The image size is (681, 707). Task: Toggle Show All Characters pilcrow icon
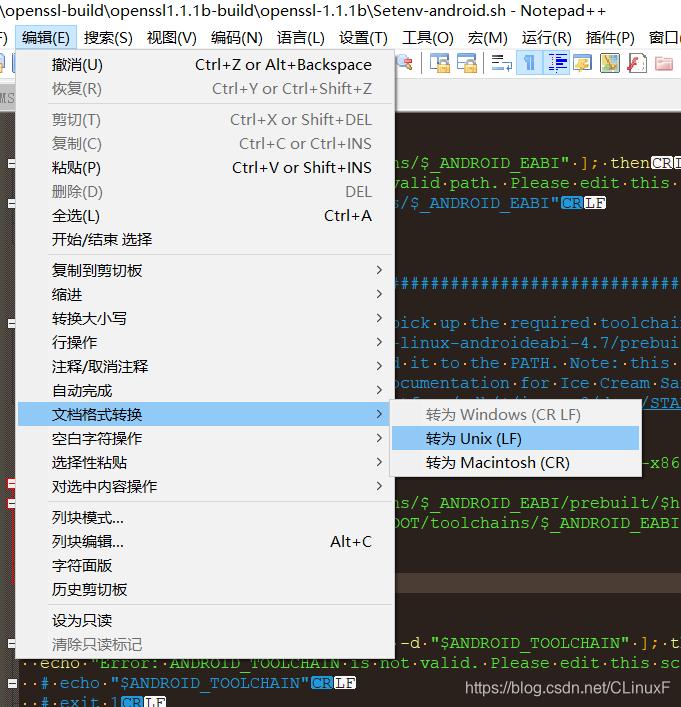pos(529,63)
